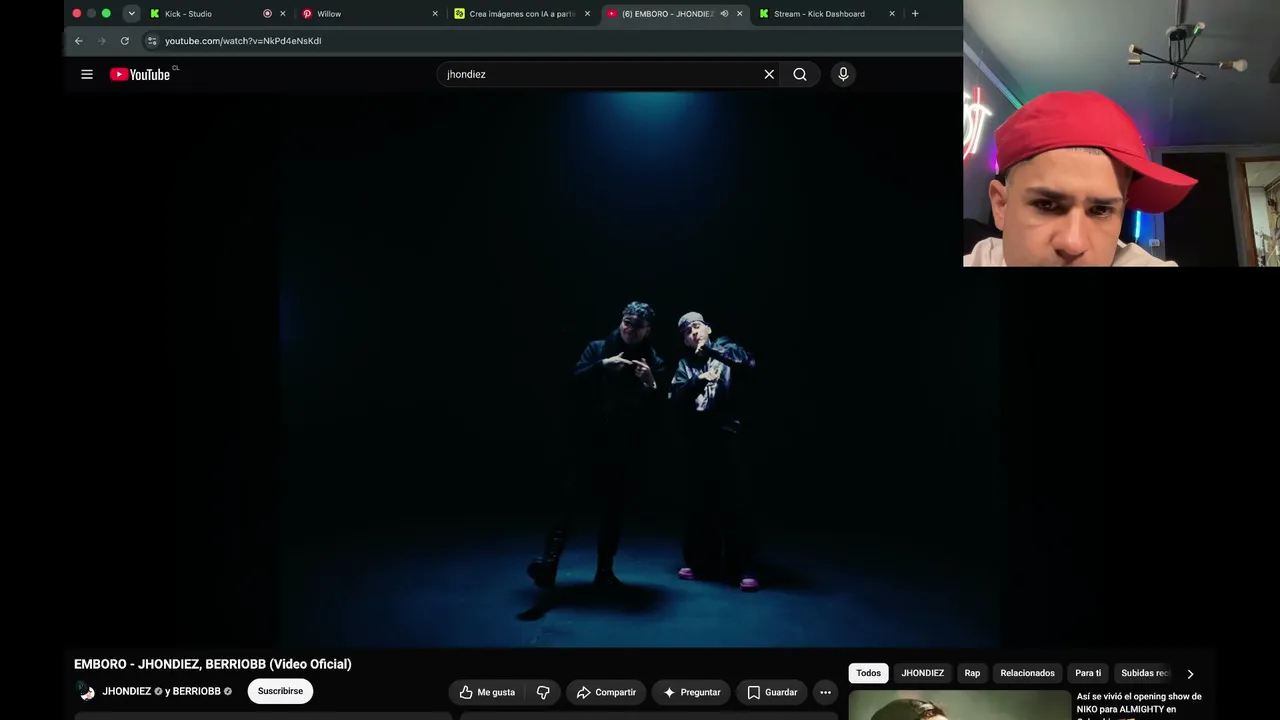Open a new browser tab

pyautogui.click(x=915, y=14)
